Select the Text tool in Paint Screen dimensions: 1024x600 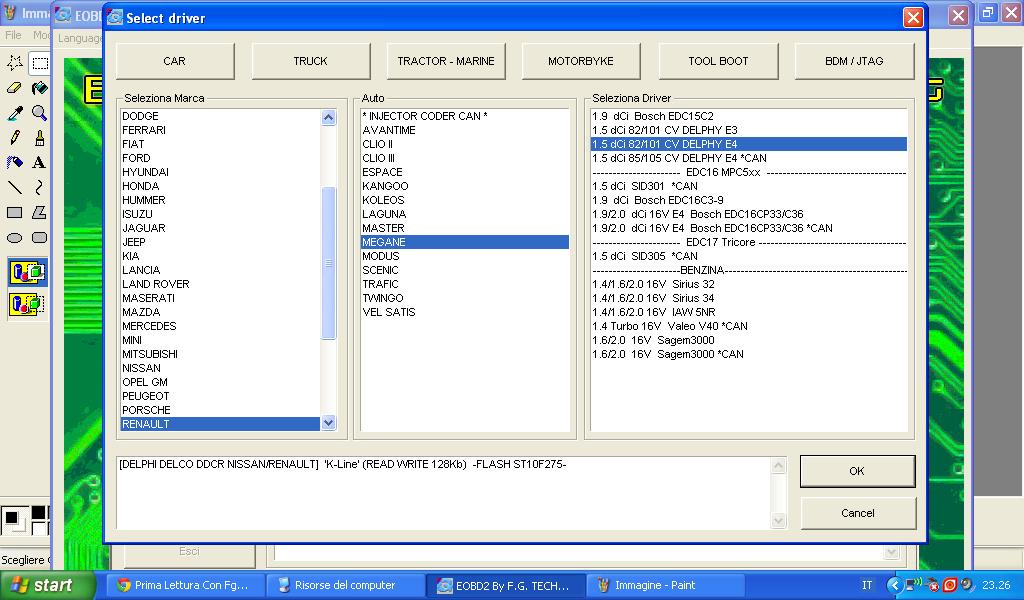pos(39,162)
